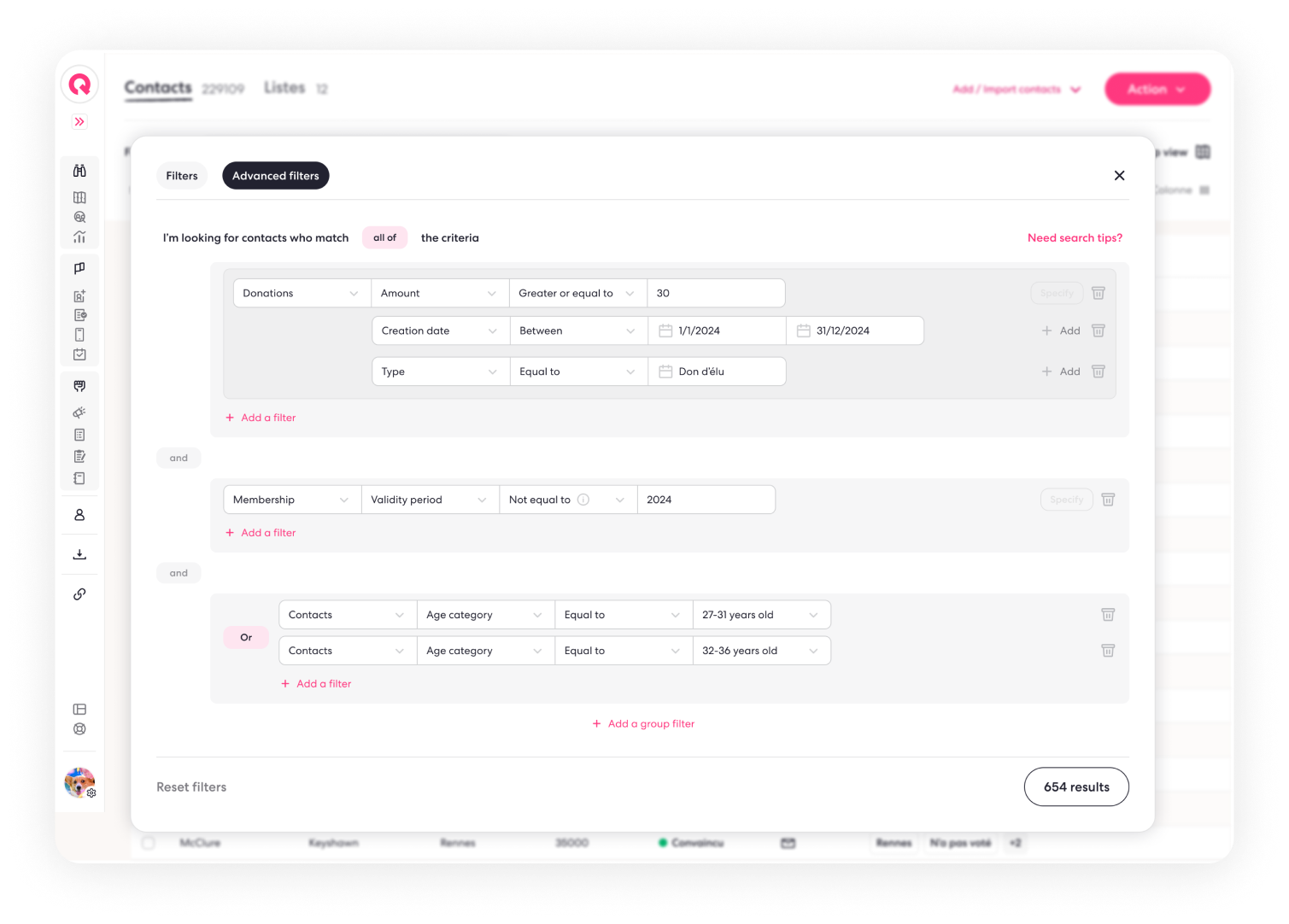Delete the Donations Amount filter row
Viewport: 1289px width, 924px height.
click(x=1099, y=293)
